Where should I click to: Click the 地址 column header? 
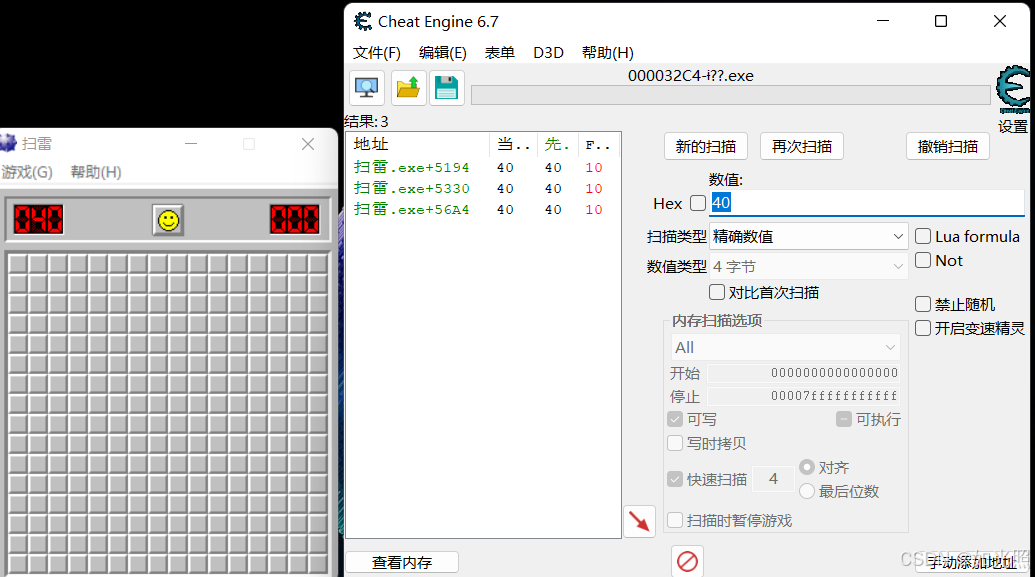(418, 144)
